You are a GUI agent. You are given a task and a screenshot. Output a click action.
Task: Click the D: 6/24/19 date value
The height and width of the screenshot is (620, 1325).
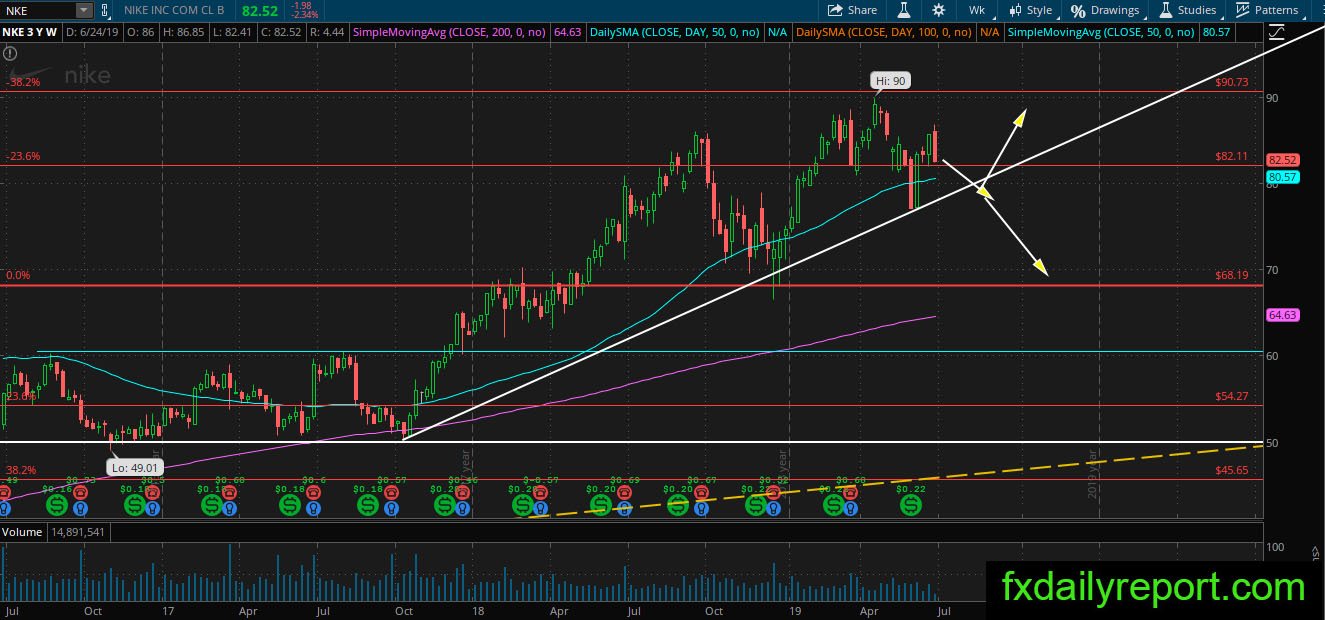pos(92,32)
